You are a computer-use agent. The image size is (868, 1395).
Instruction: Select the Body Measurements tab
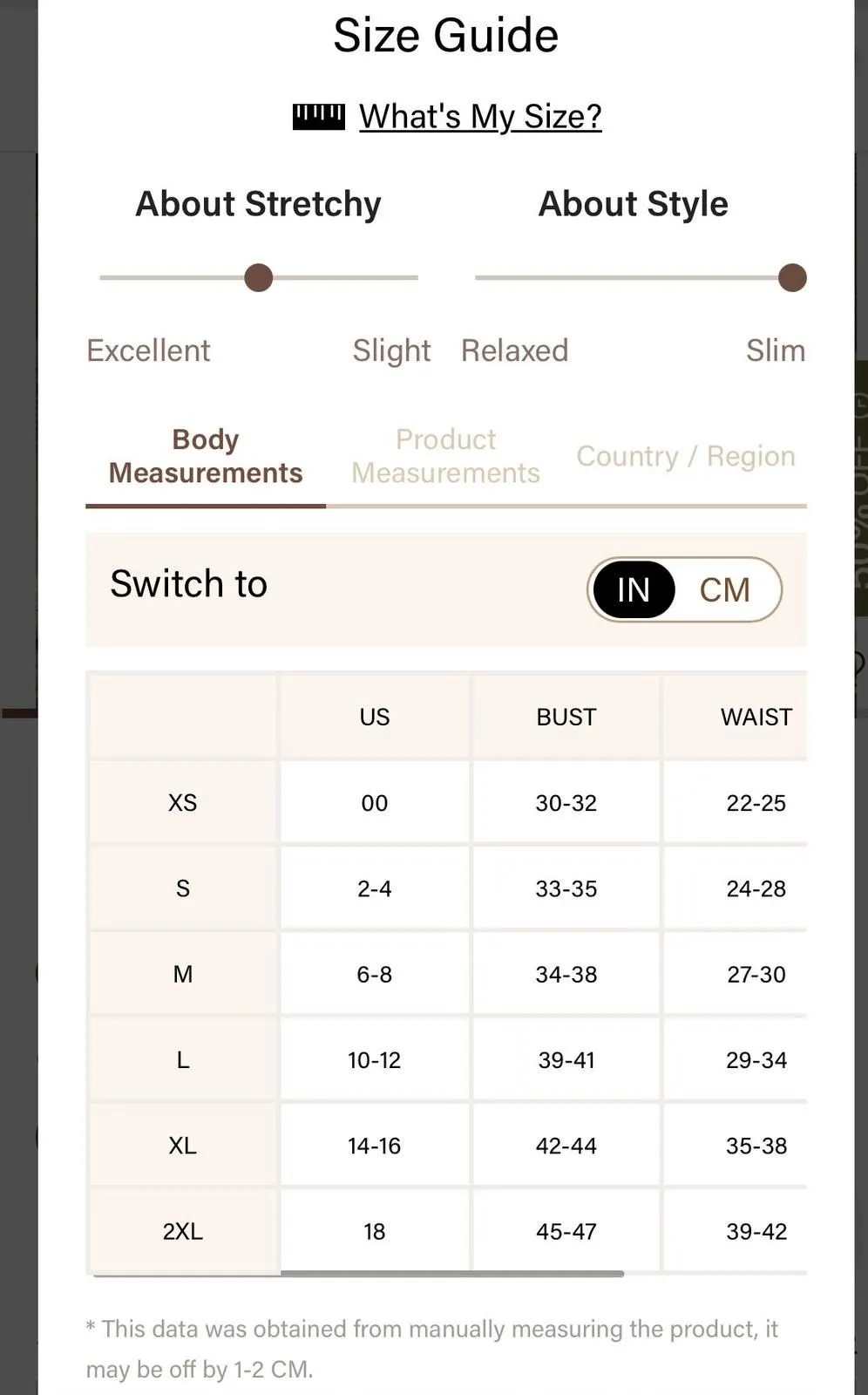tap(206, 456)
